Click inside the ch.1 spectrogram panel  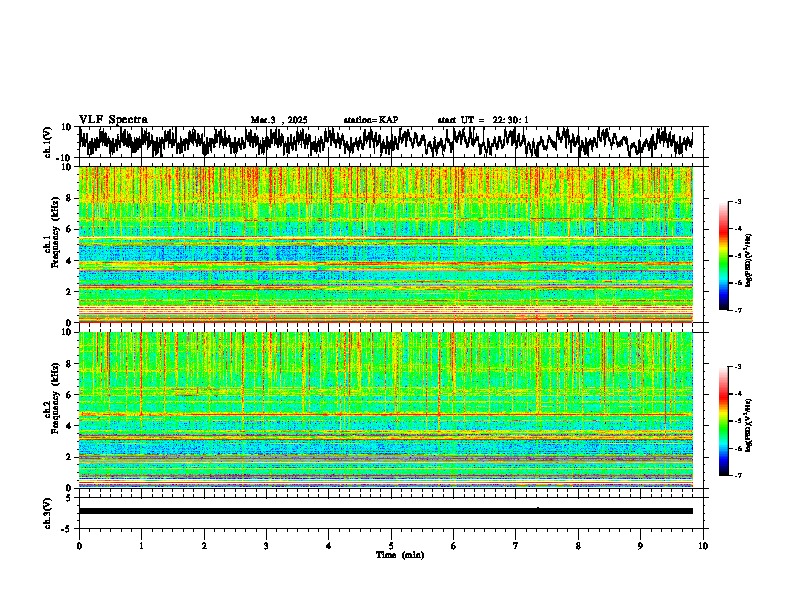point(385,244)
